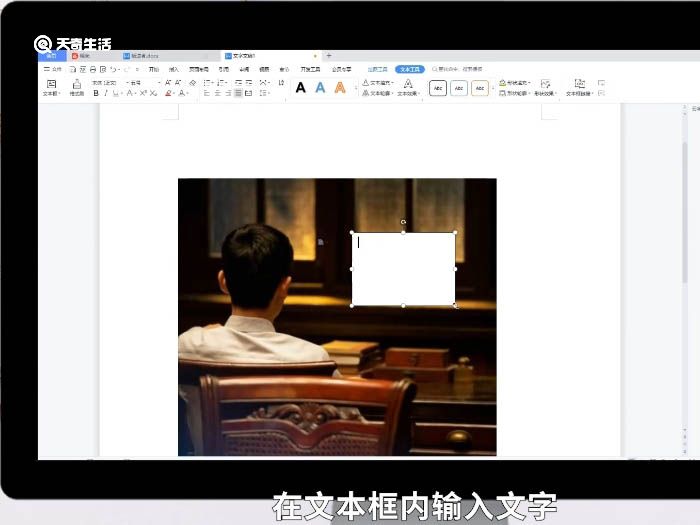Open the Shape Fill (形状填充) dropdown
This screenshot has height=525, width=700.
(514, 83)
